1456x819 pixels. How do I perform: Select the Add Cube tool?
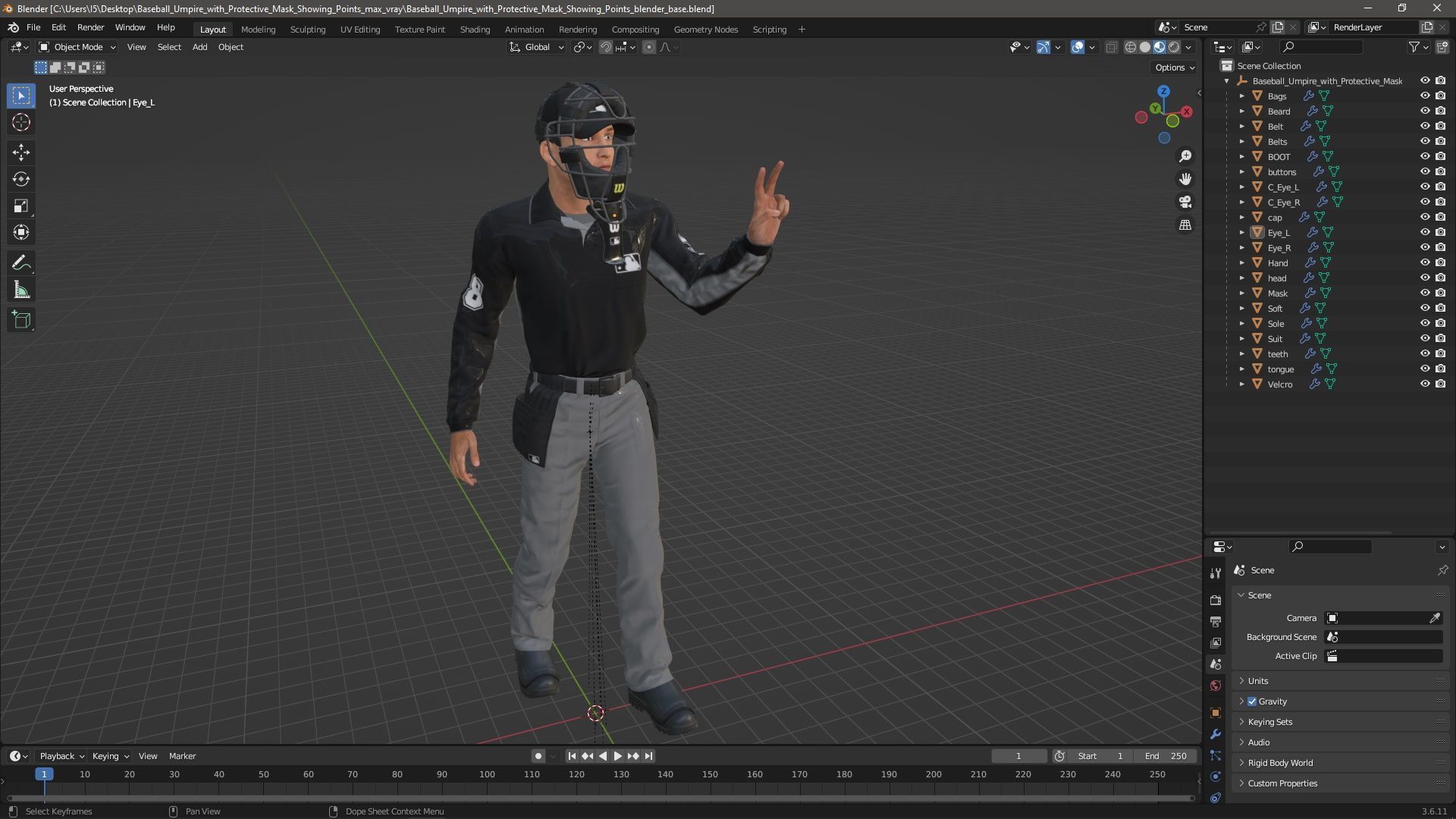(21, 320)
